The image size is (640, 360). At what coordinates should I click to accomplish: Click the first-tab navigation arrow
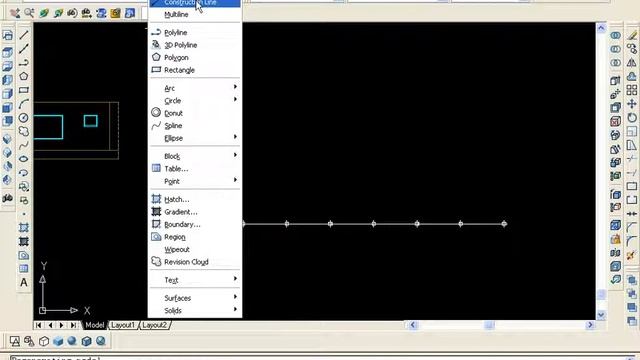pyautogui.click(x=38, y=325)
